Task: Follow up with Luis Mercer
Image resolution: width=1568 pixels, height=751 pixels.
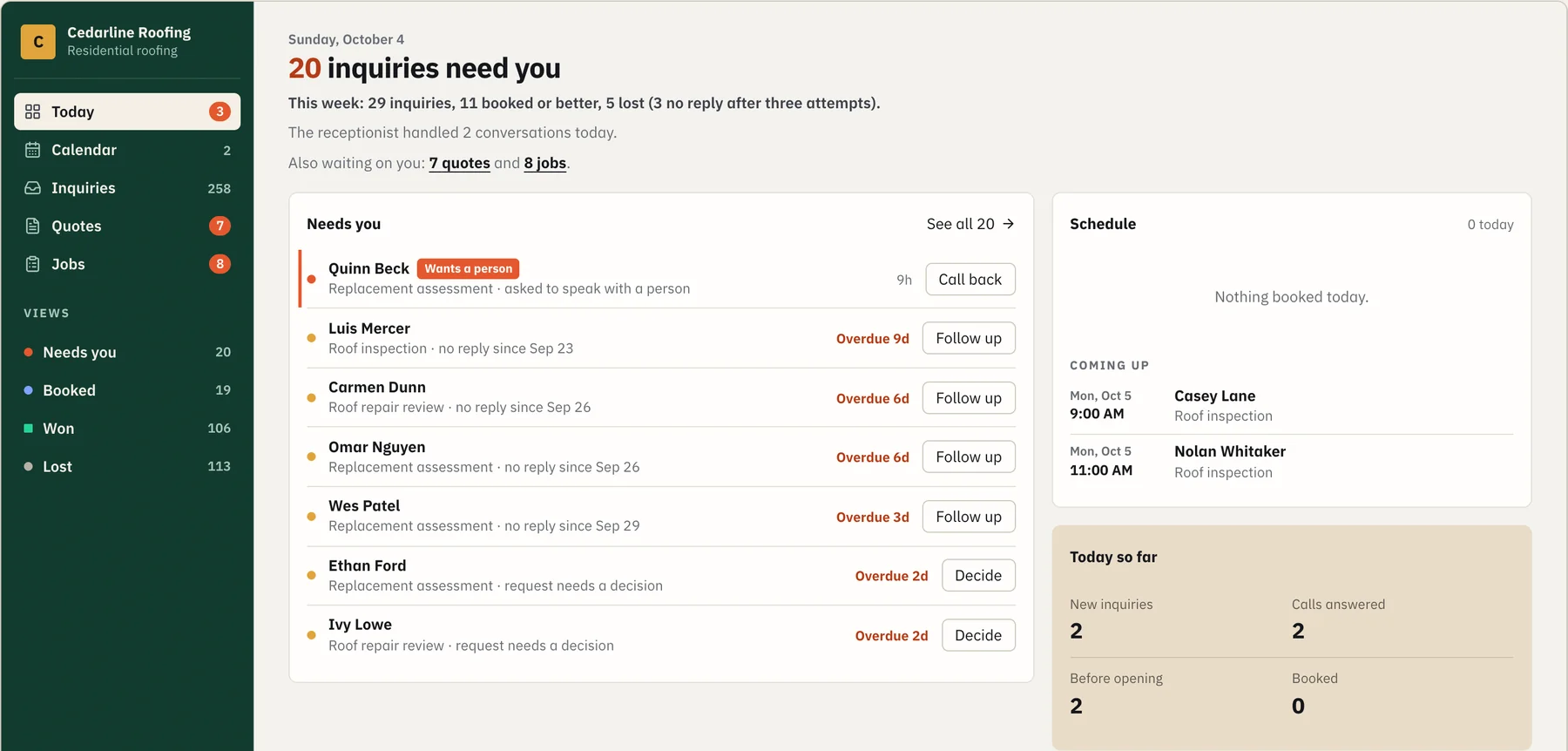Action: 969,338
